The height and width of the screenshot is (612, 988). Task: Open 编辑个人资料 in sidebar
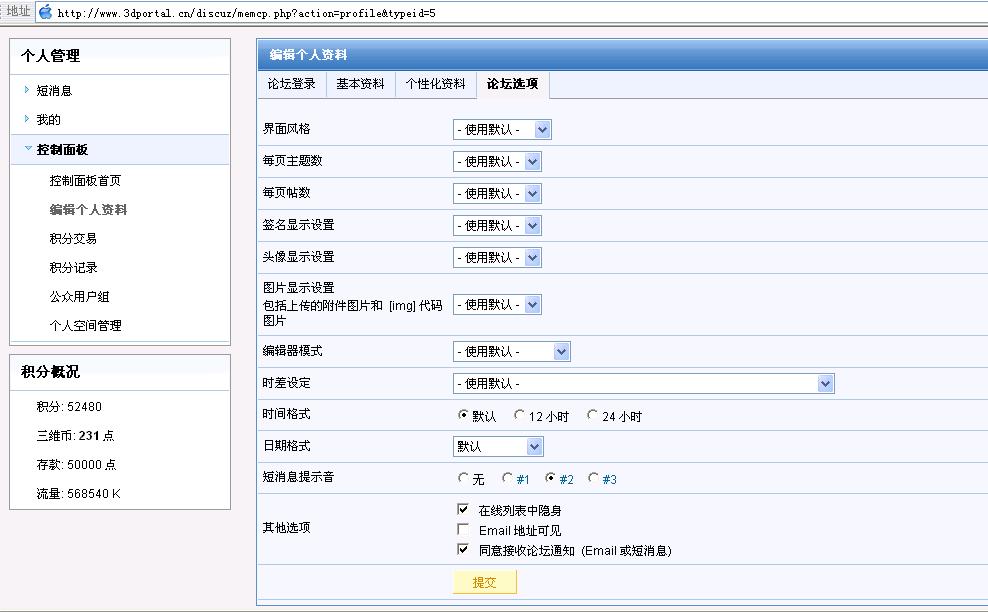pos(88,210)
